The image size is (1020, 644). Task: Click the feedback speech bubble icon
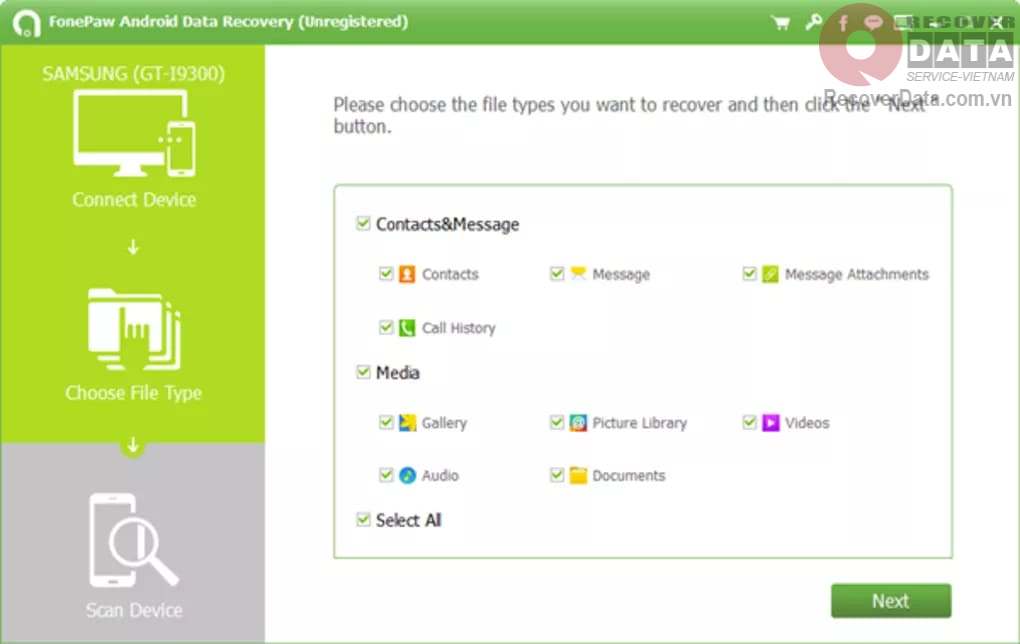[873, 23]
